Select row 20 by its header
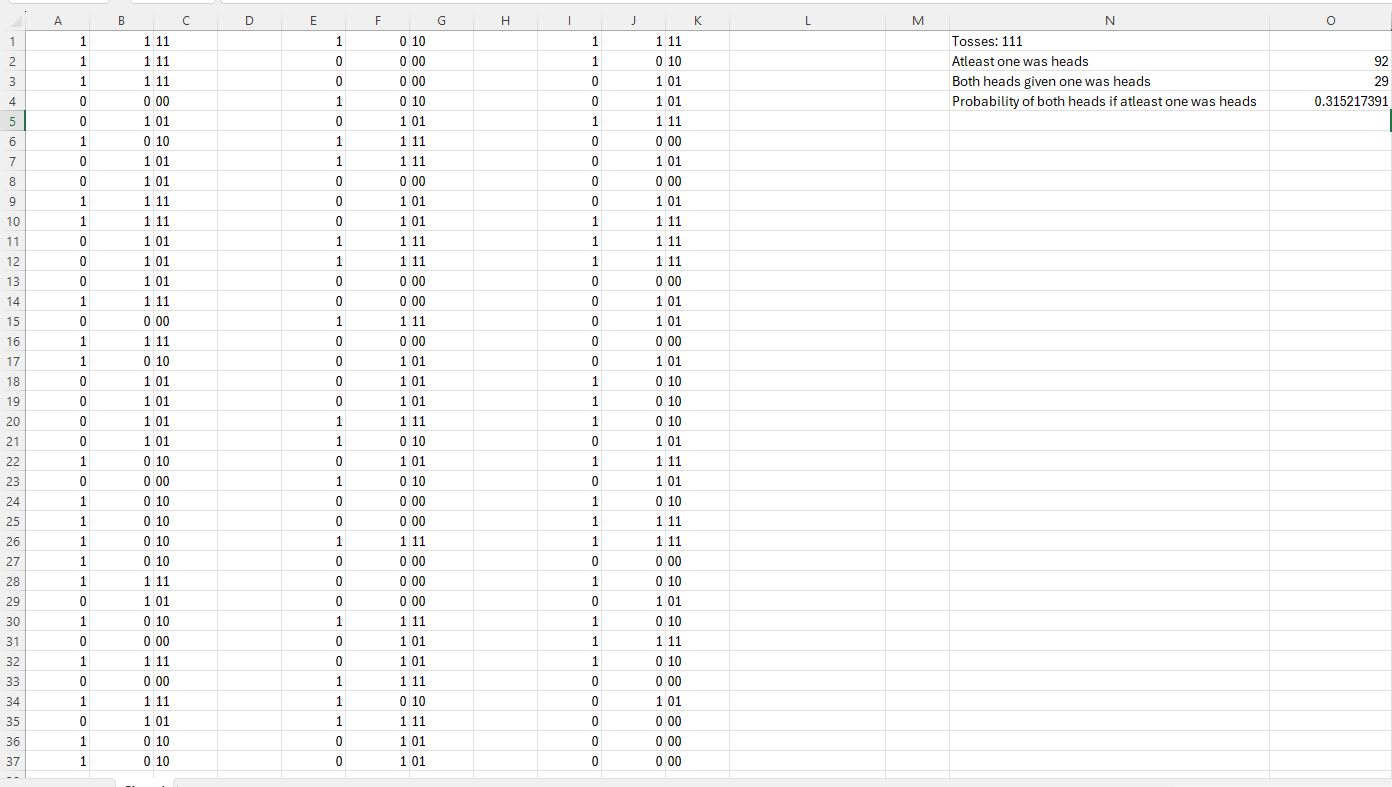The width and height of the screenshot is (1392, 787). click(x=12, y=421)
